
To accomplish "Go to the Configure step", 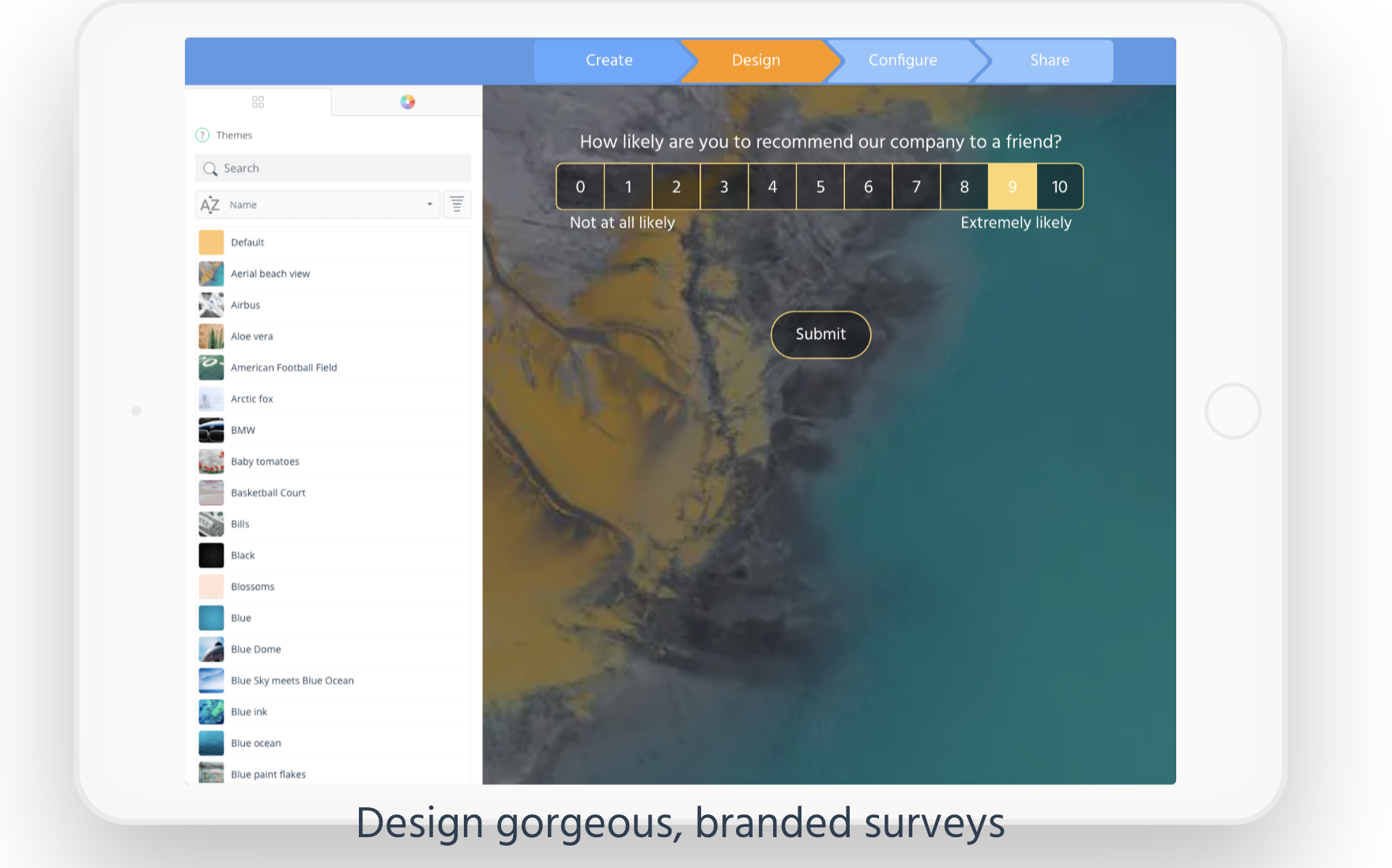I will (x=903, y=60).
